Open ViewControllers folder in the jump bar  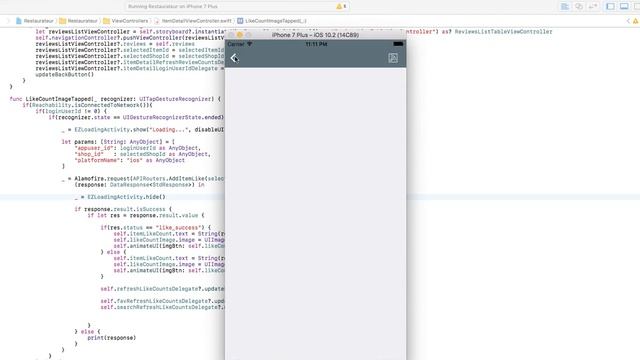coord(126,21)
